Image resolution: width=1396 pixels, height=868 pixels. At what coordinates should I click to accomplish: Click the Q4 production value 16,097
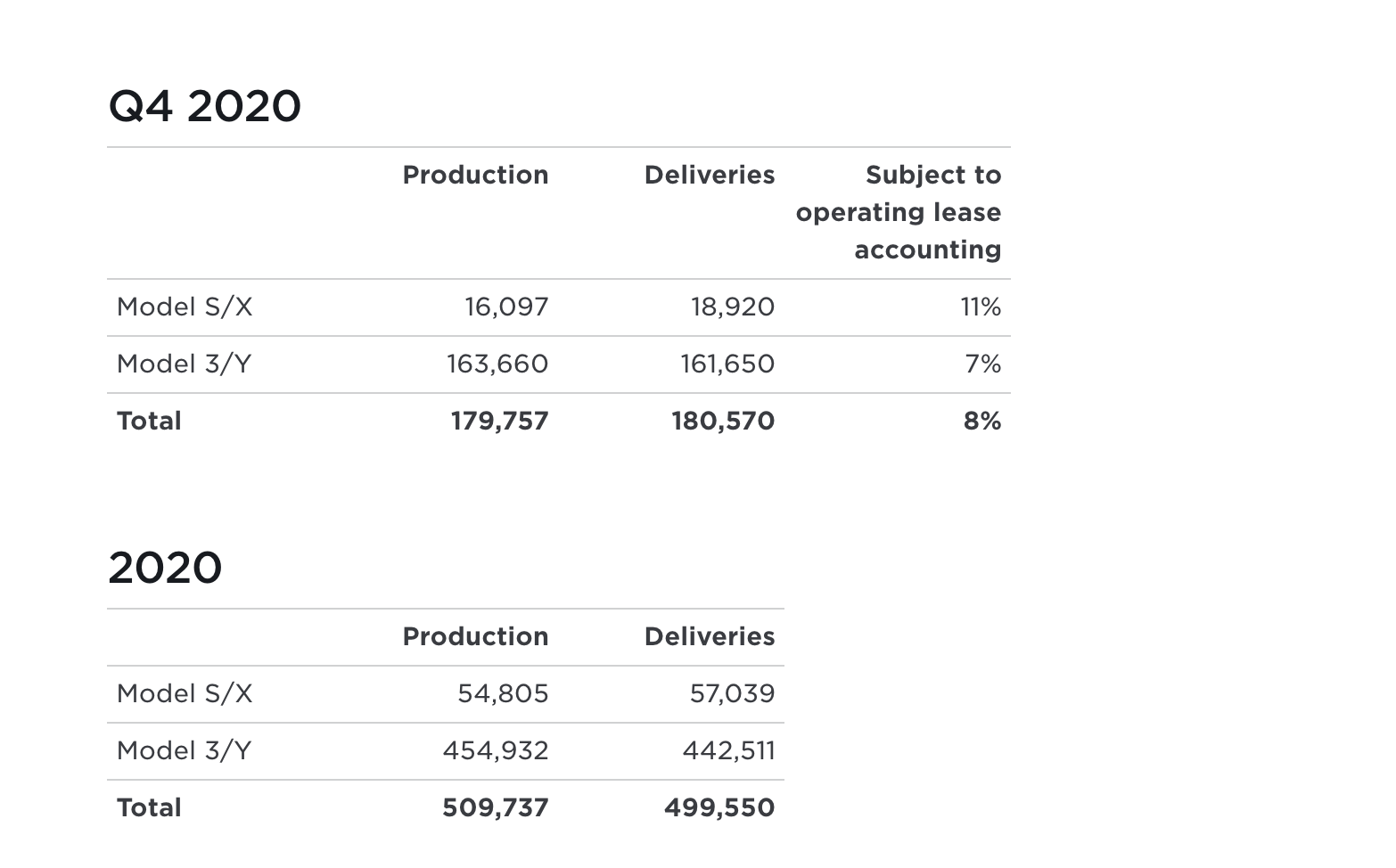tap(506, 307)
